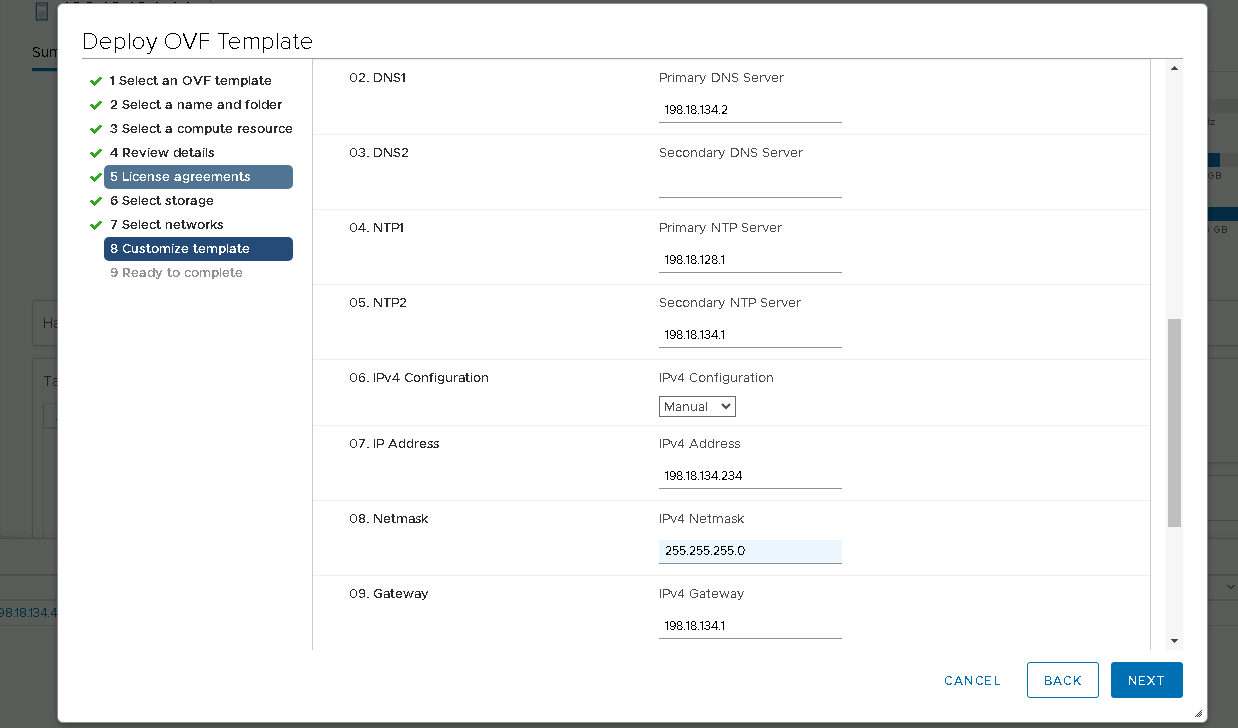Open step 7 Select networks
This screenshot has height=728, width=1238.
(x=166, y=225)
